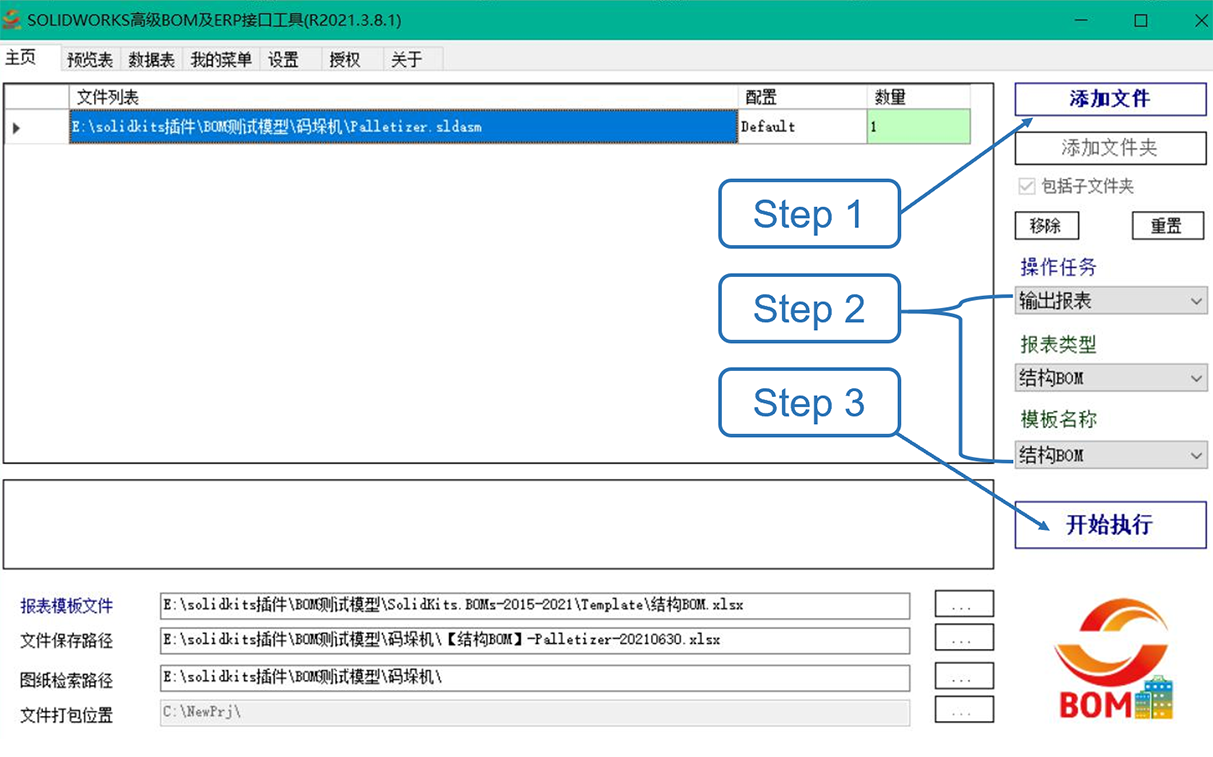Click the row selector arrow for Palletizer file
This screenshot has width=1213, height=757.
pyautogui.click(x=17, y=128)
